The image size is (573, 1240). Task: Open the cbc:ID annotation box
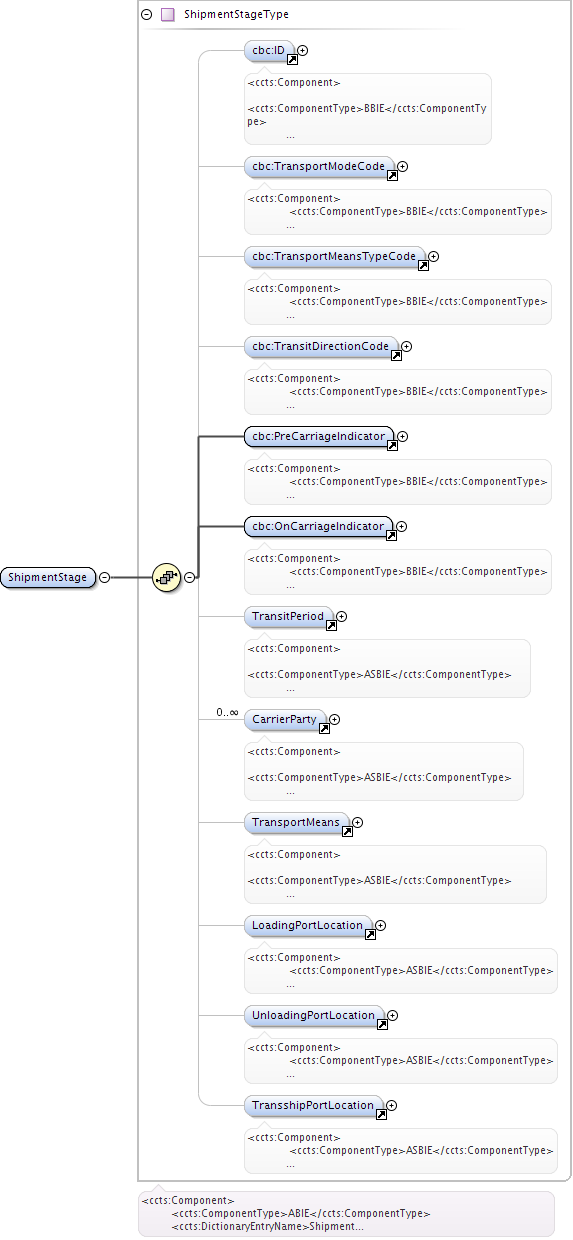(x=367, y=109)
